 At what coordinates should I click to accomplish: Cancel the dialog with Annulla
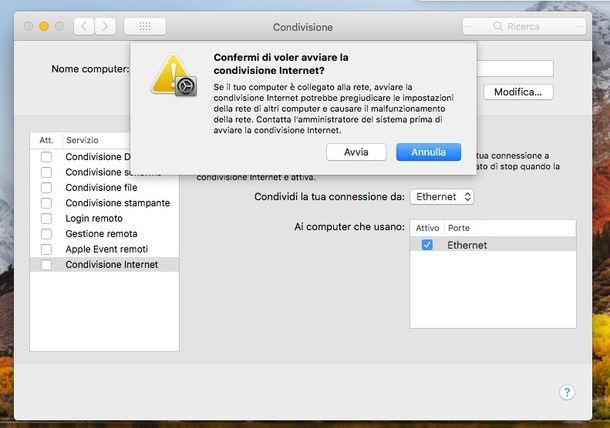(x=428, y=152)
